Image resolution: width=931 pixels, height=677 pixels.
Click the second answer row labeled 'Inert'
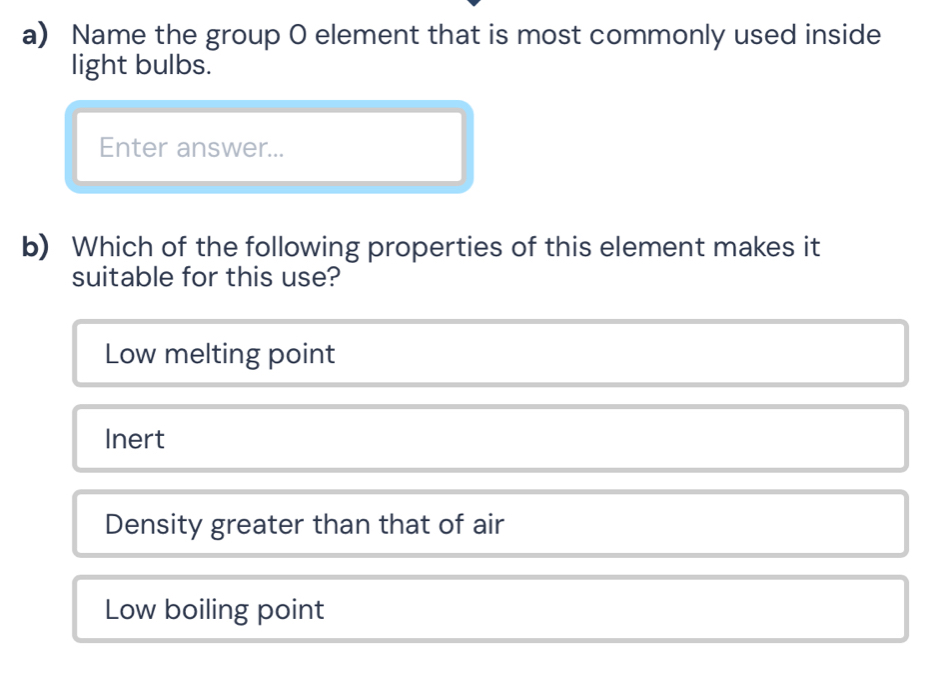[491, 438]
